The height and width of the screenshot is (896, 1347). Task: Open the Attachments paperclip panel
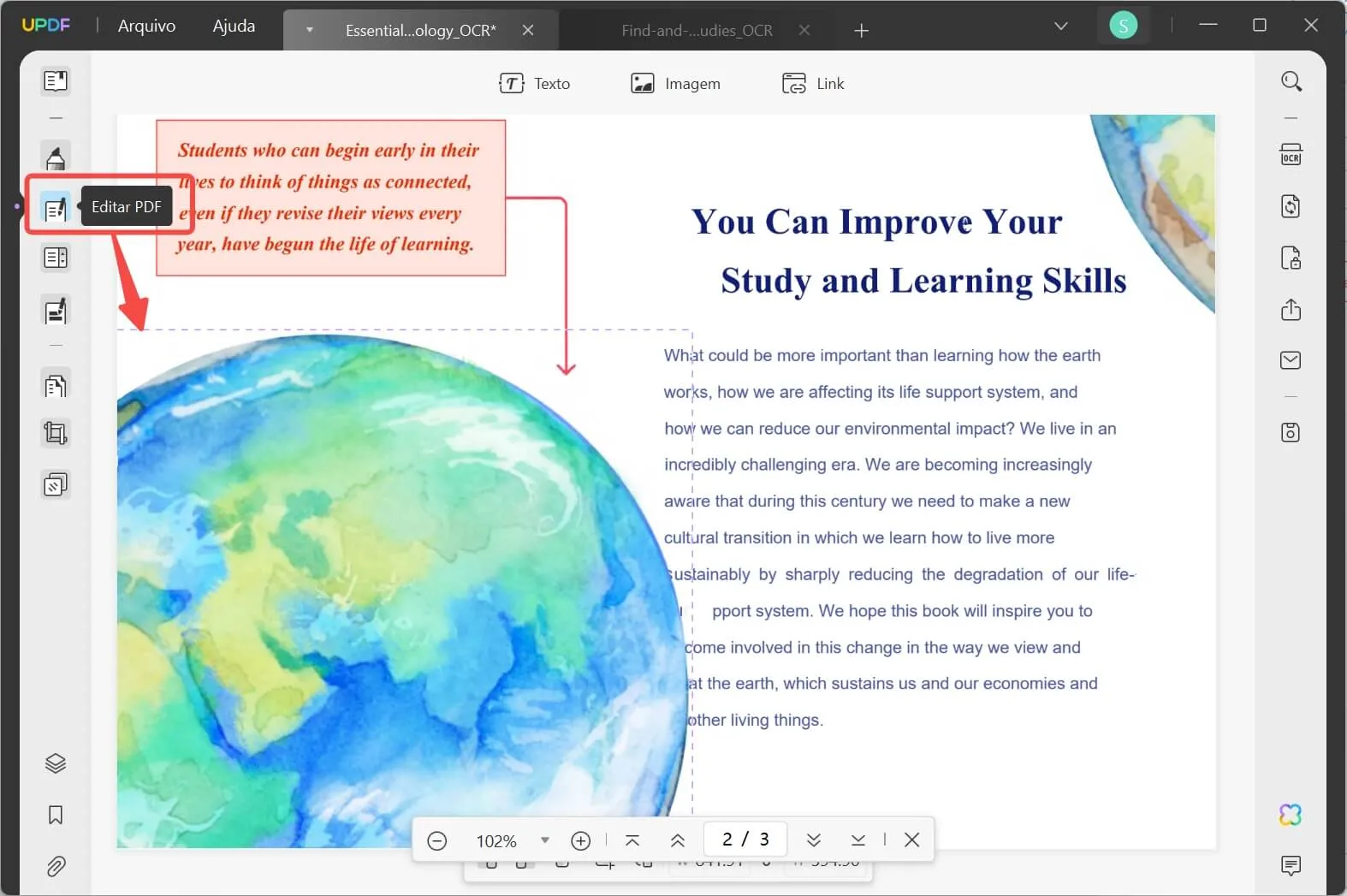(x=56, y=867)
